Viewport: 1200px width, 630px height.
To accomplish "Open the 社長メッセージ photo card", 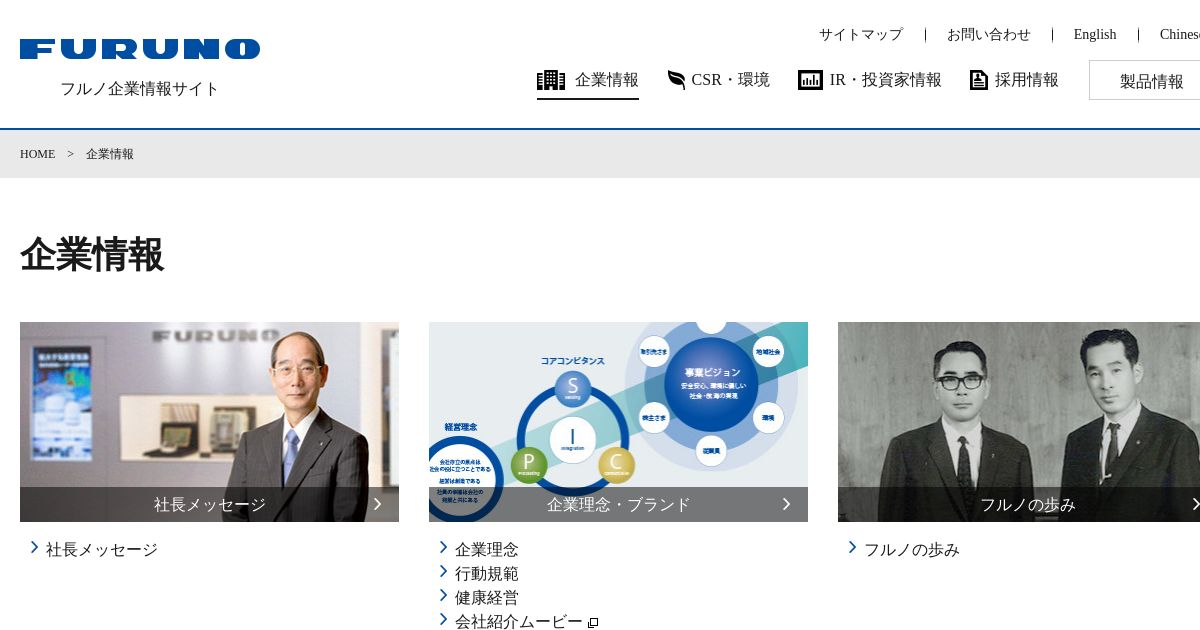I will (x=209, y=422).
